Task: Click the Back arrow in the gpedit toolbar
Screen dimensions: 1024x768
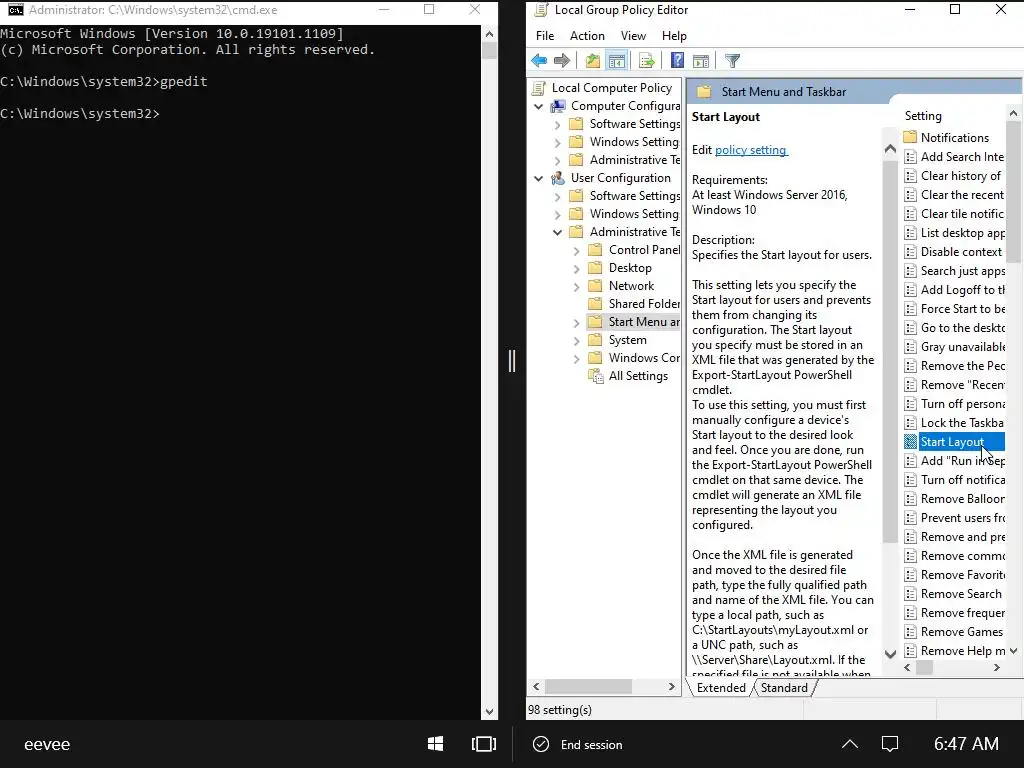Action: click(x=539, y=61)
